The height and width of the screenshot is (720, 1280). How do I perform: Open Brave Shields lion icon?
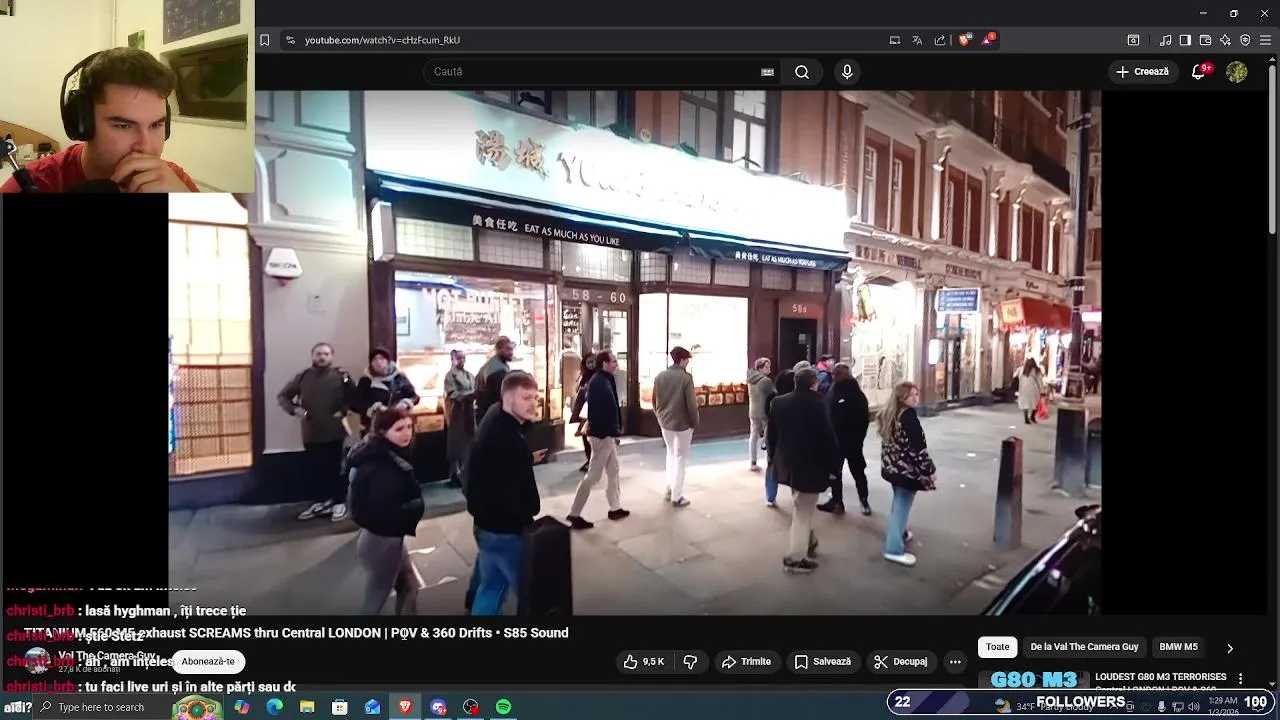tap(964, 40)
